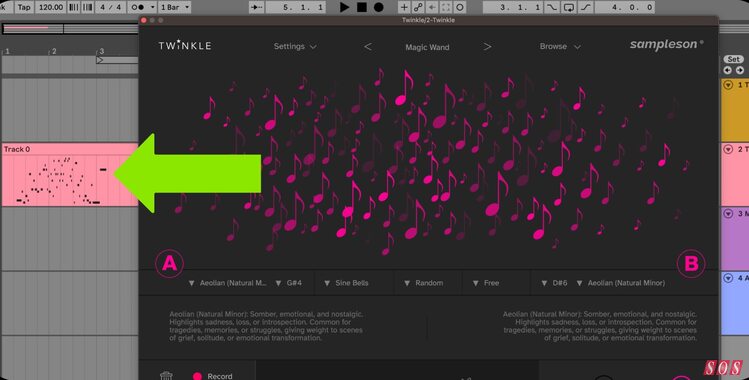Go to the previous Twinkle preset
Image resolution: width=749 pixels, height=380 pixels.
tap(367, 47)
